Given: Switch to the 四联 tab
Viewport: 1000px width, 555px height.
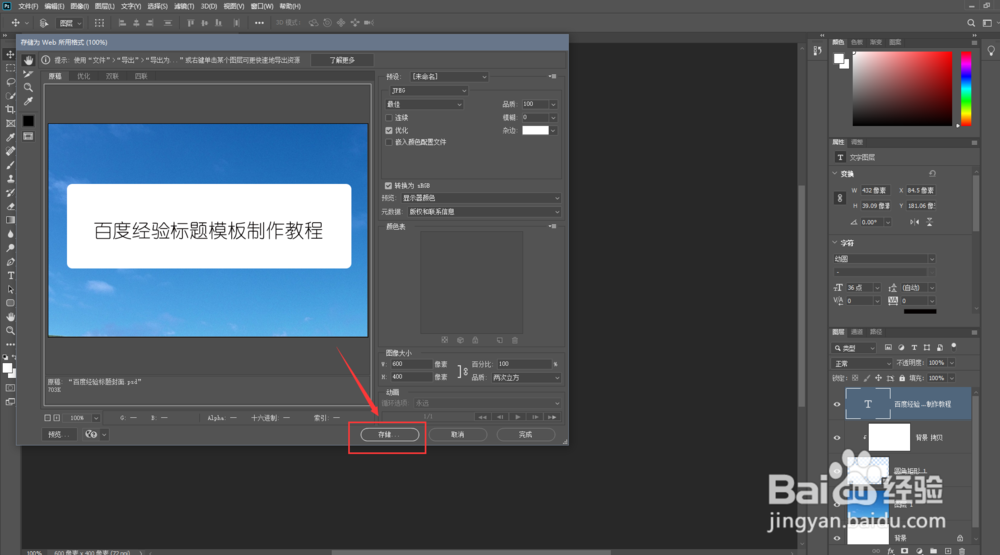Looking at the screenshot, I should (141, 76).
